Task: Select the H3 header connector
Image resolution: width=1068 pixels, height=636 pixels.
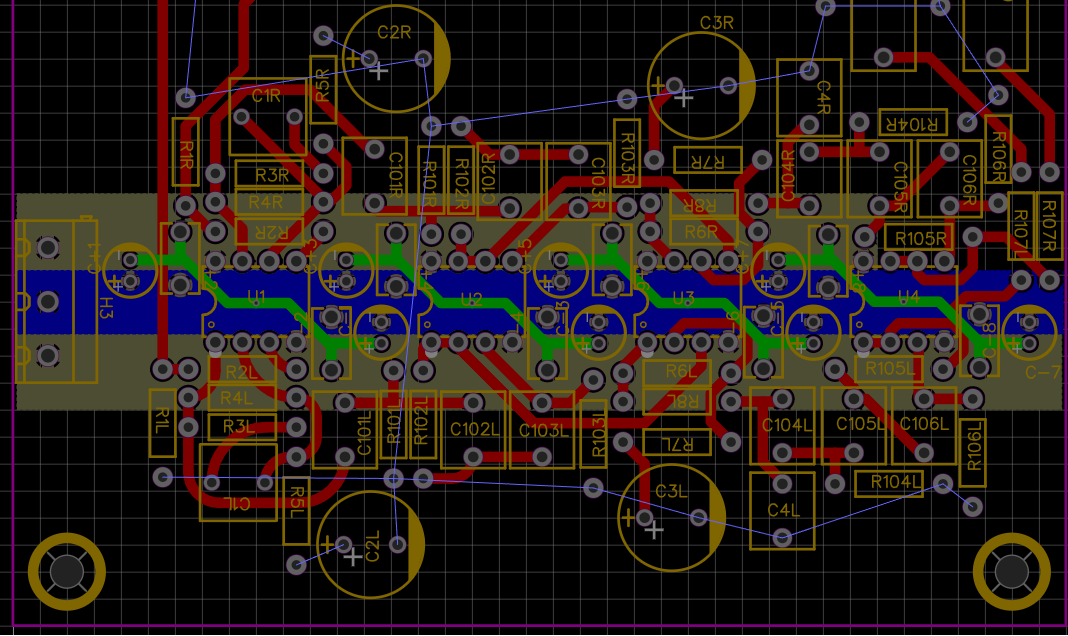Action: tap(56, 301)
